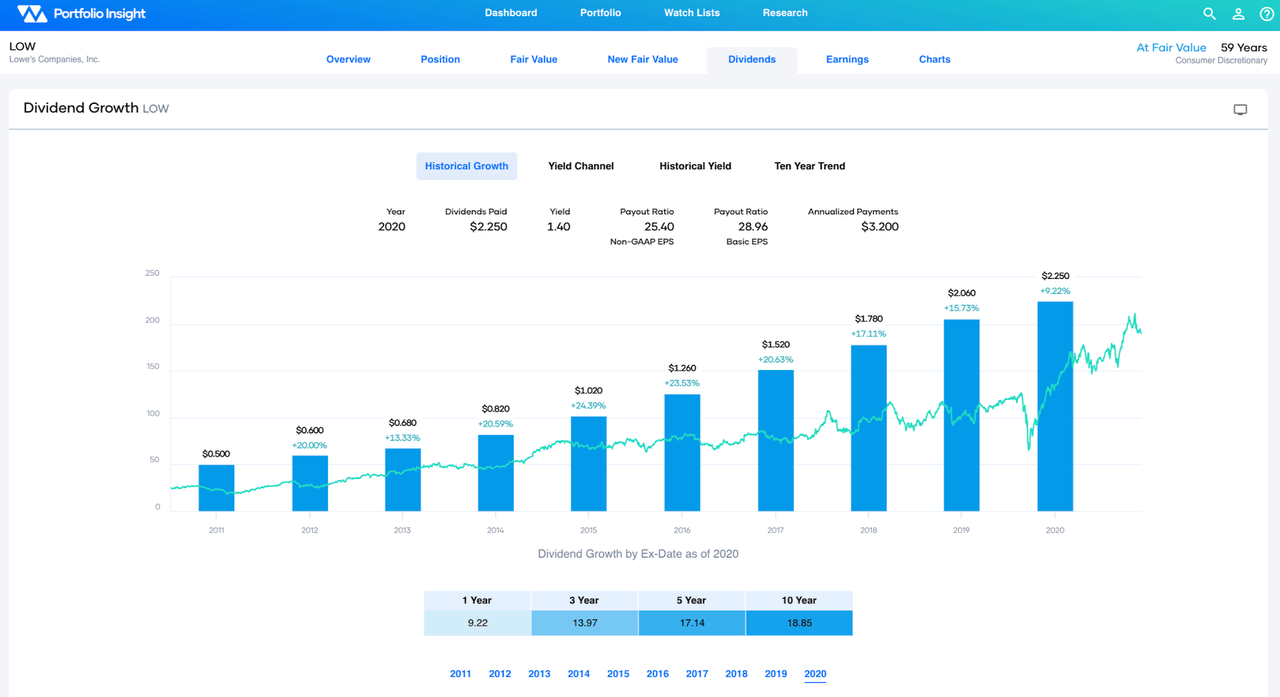The height and width of the screenshot is (697, 1280).
Task: Go to the Overview tab
Action: 348,59
